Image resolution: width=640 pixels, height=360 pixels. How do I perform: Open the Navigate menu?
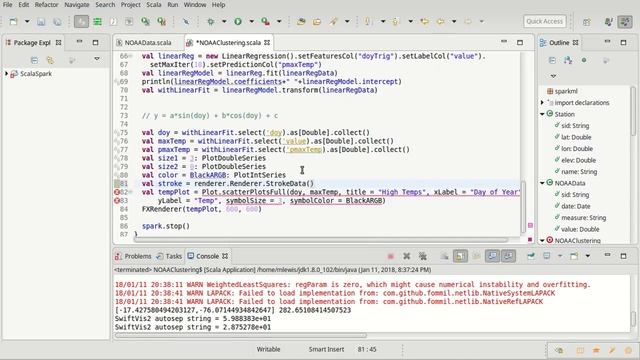(77, 5)
